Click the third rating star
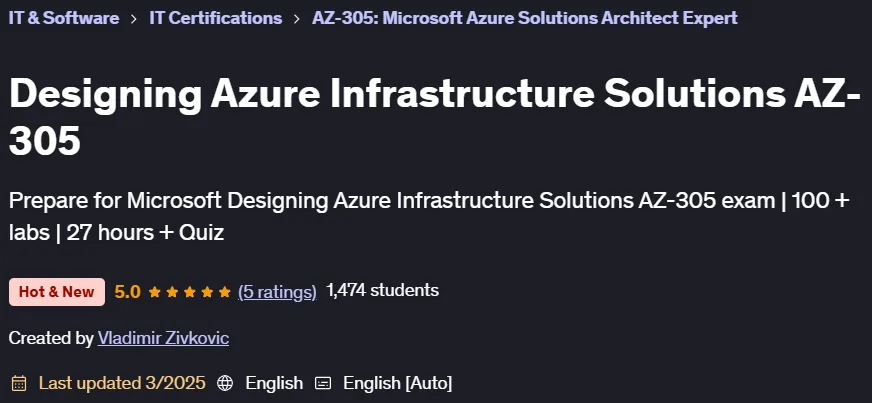 click(190, 292)
